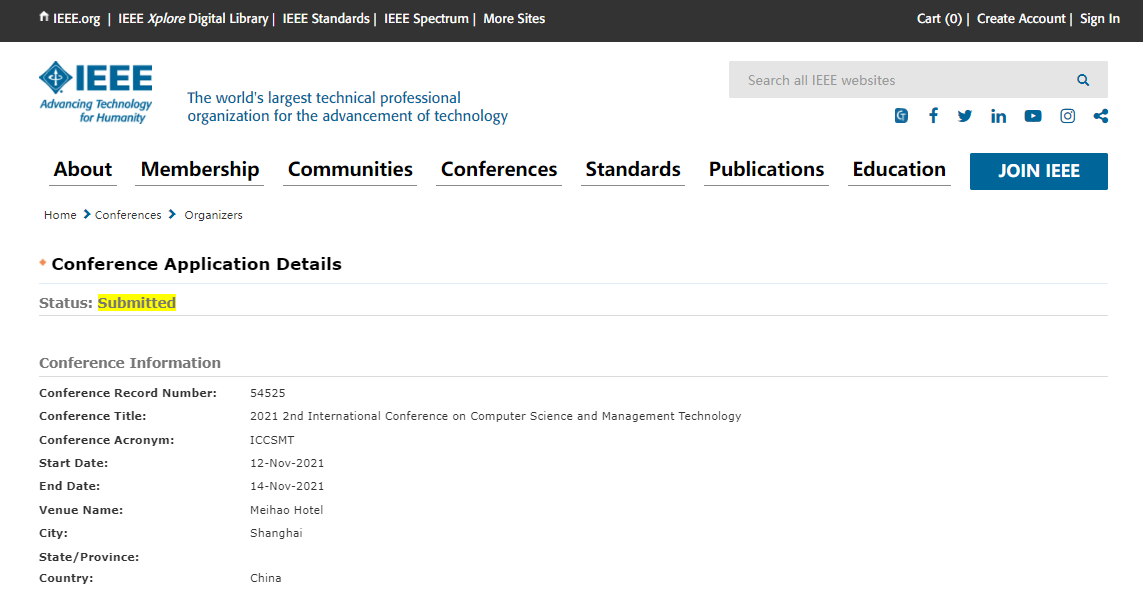Open the IEEE YouTube icon
The width and height of the screenshot is (1143, 612).
[x=1033, y=116]
